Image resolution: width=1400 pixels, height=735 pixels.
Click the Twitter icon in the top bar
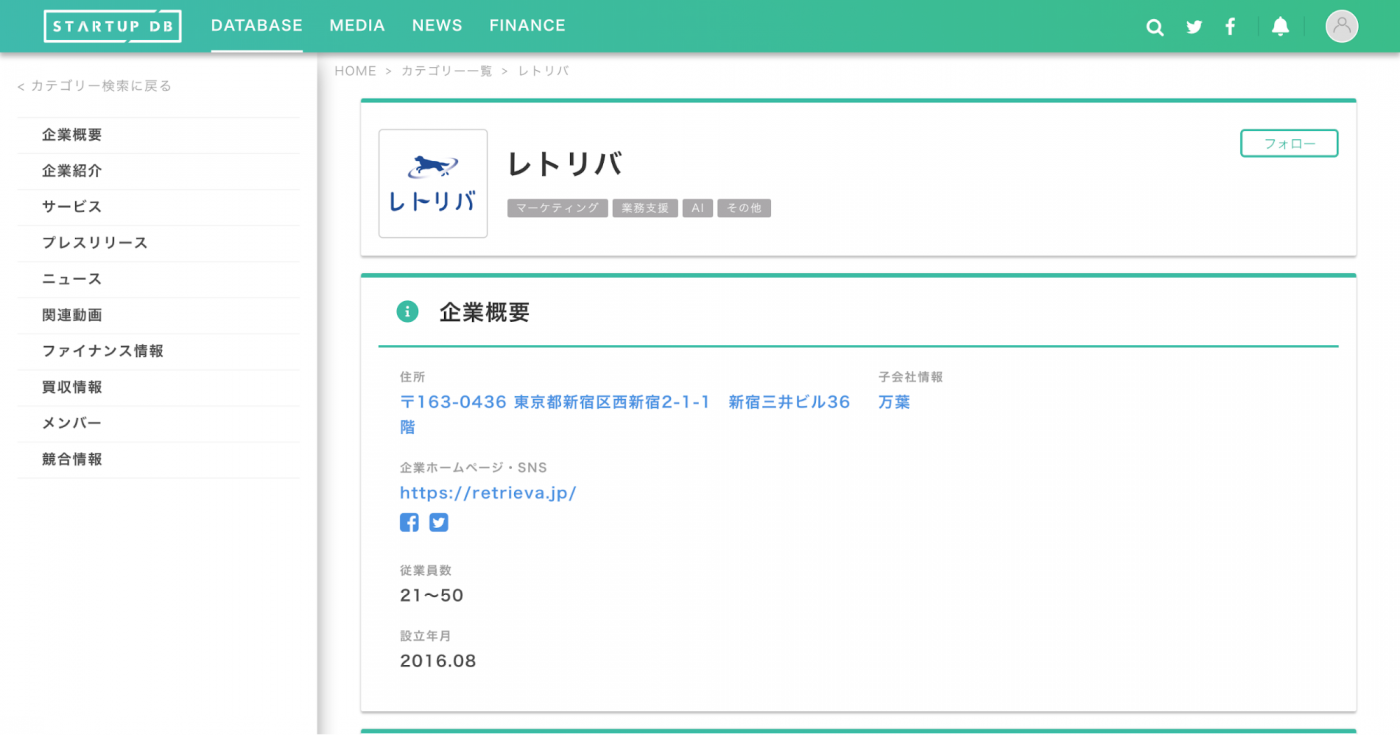[x=1193, y=27]
